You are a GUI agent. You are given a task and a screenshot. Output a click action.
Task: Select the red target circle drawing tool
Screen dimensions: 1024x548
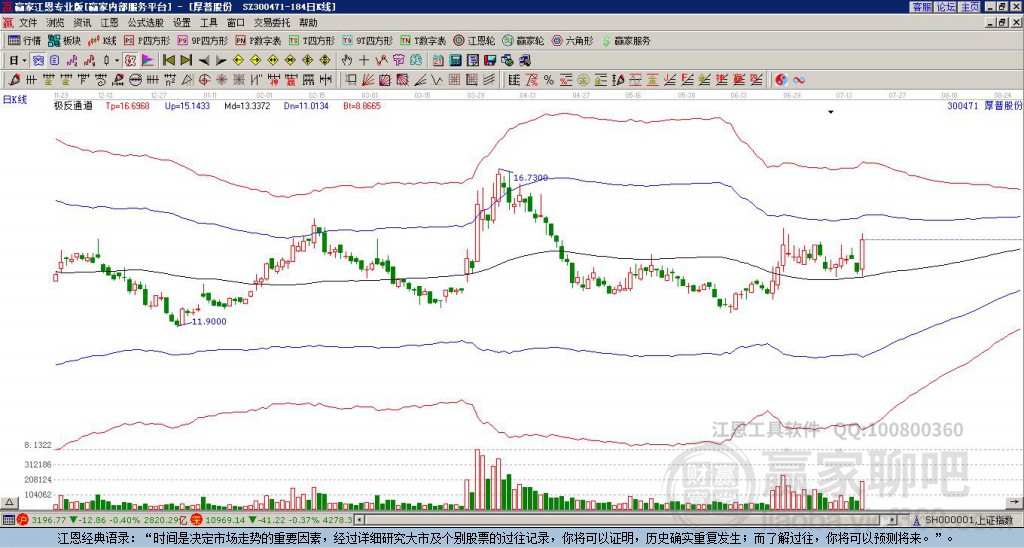tap(204, 80)
